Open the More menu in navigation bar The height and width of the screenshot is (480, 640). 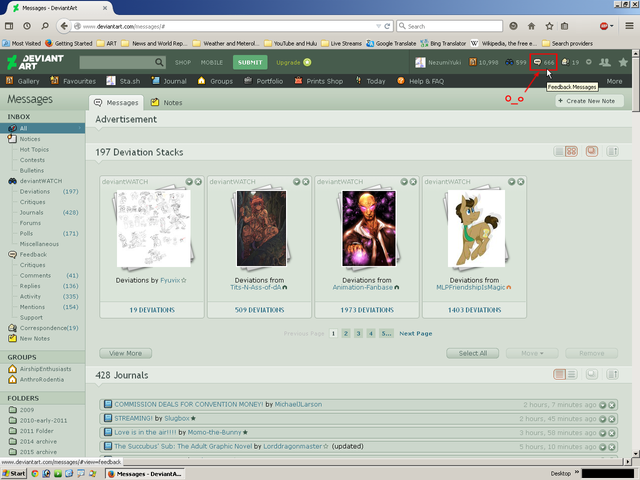pyautogui.click(x=614, y=81)
